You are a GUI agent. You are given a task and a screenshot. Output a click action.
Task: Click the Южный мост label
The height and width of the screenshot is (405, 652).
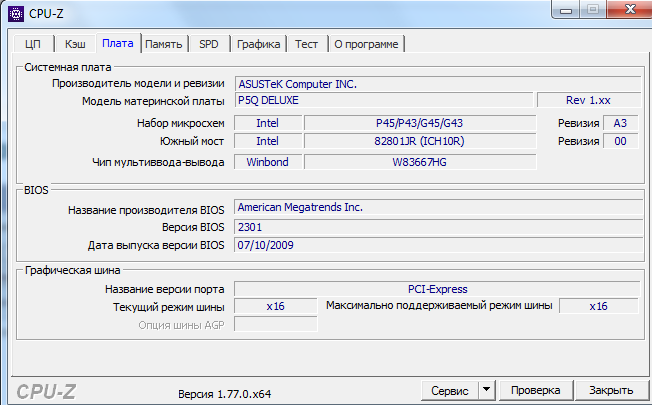[192, 141]
